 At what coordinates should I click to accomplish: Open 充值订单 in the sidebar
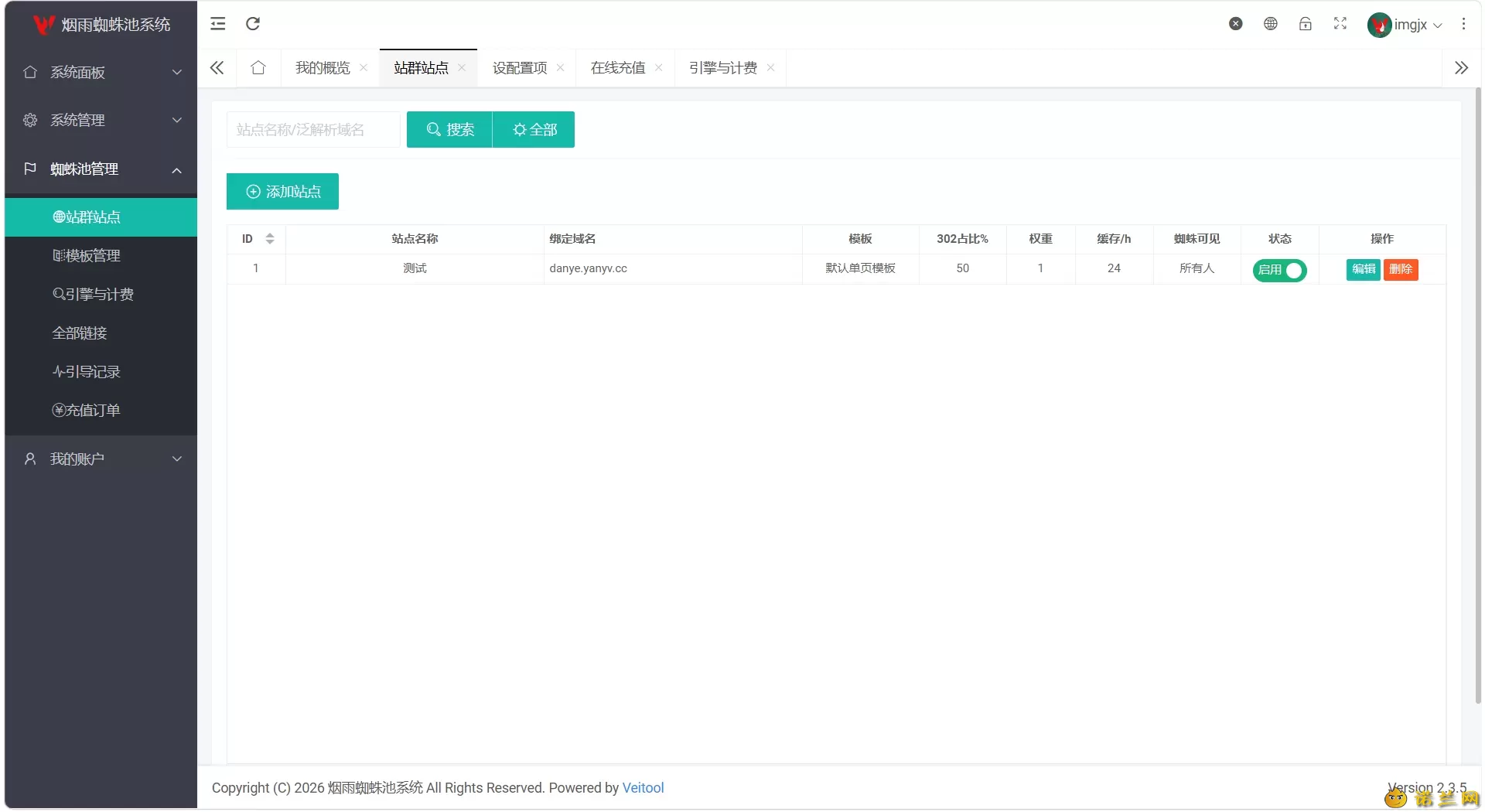(101, 411)
